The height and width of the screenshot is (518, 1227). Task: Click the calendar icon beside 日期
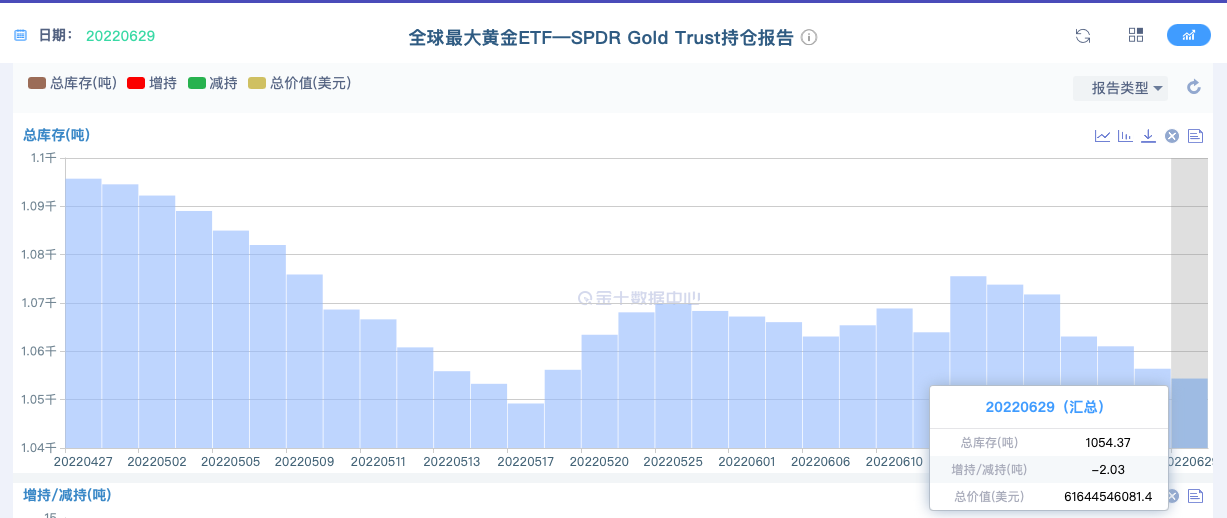coord(20,35)
